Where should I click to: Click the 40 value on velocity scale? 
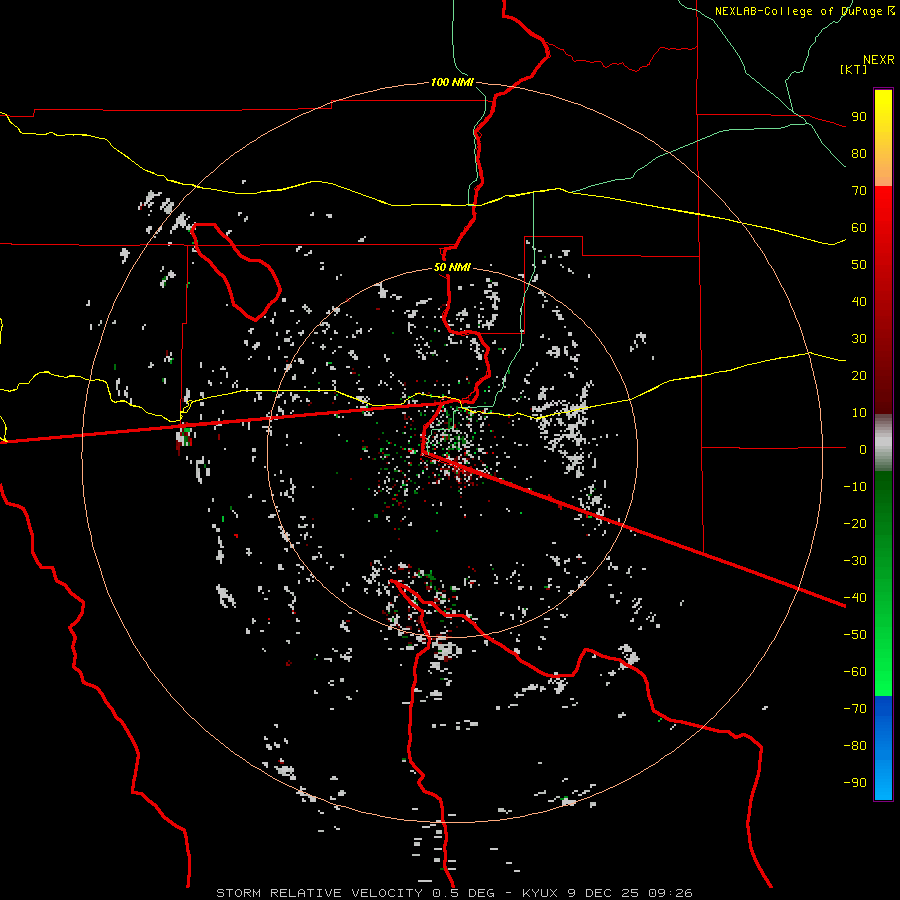(x=859, y=301)
